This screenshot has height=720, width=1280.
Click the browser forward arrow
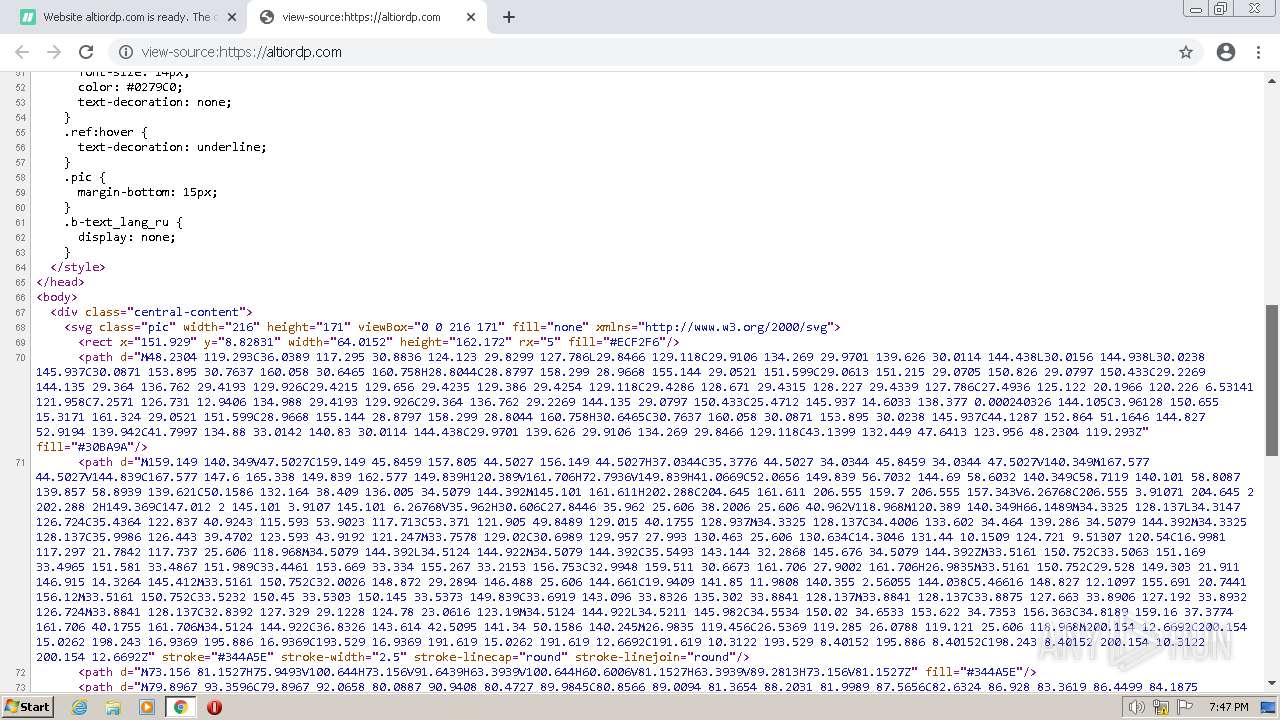[54, 52]
